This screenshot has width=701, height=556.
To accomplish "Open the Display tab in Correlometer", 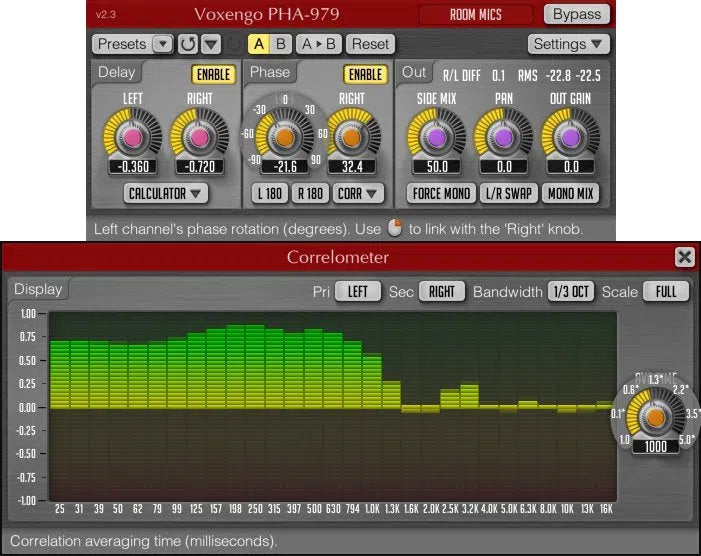I will coord(38,289).
